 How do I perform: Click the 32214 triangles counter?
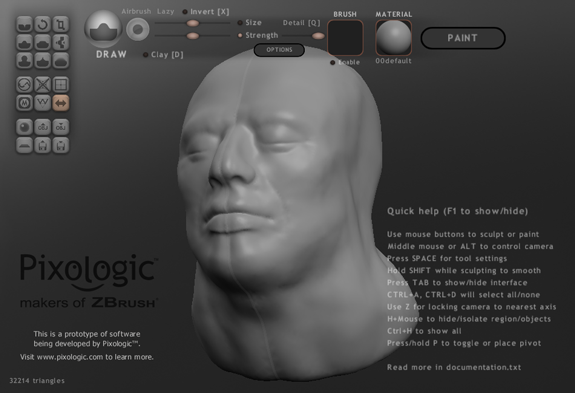coord(37,381)
